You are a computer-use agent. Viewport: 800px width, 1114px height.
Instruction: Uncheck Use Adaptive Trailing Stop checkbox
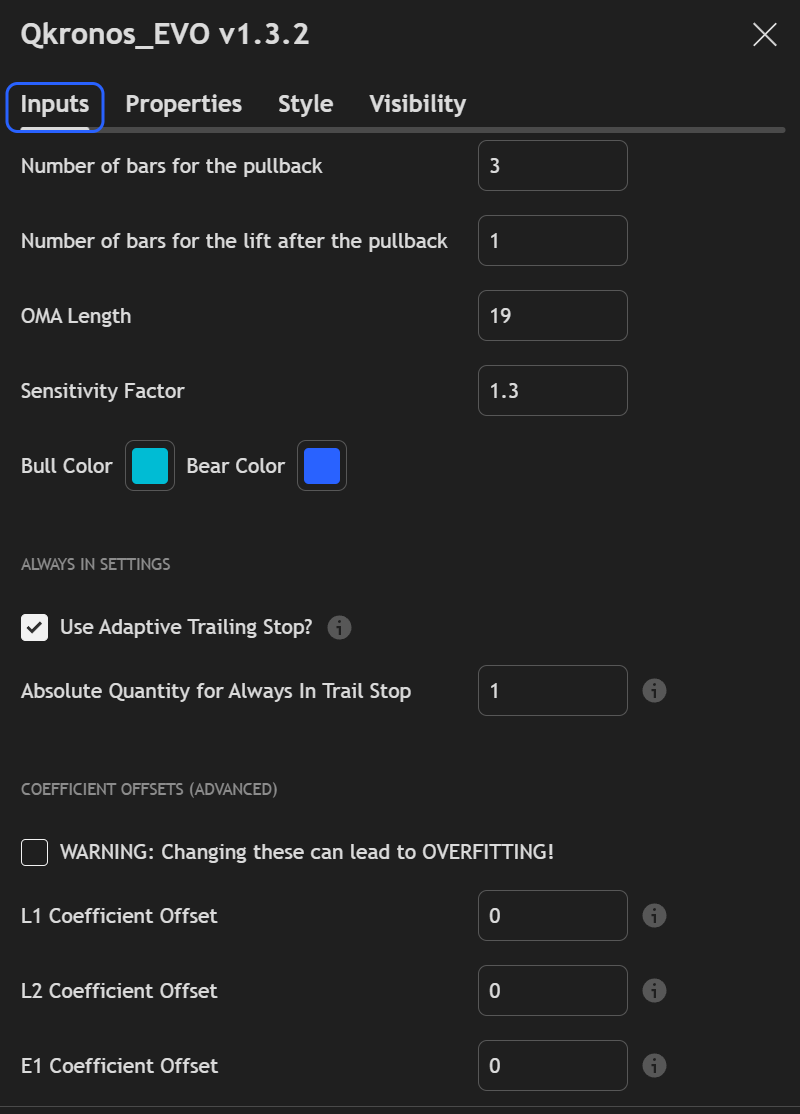[35, 628]
